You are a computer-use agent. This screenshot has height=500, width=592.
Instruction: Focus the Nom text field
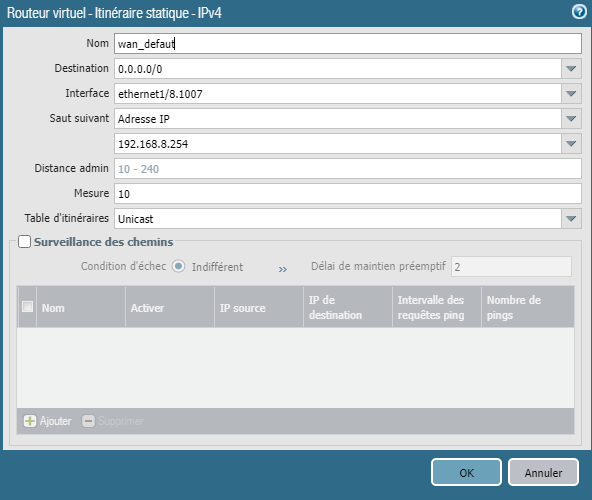click(x=348, y=43)
